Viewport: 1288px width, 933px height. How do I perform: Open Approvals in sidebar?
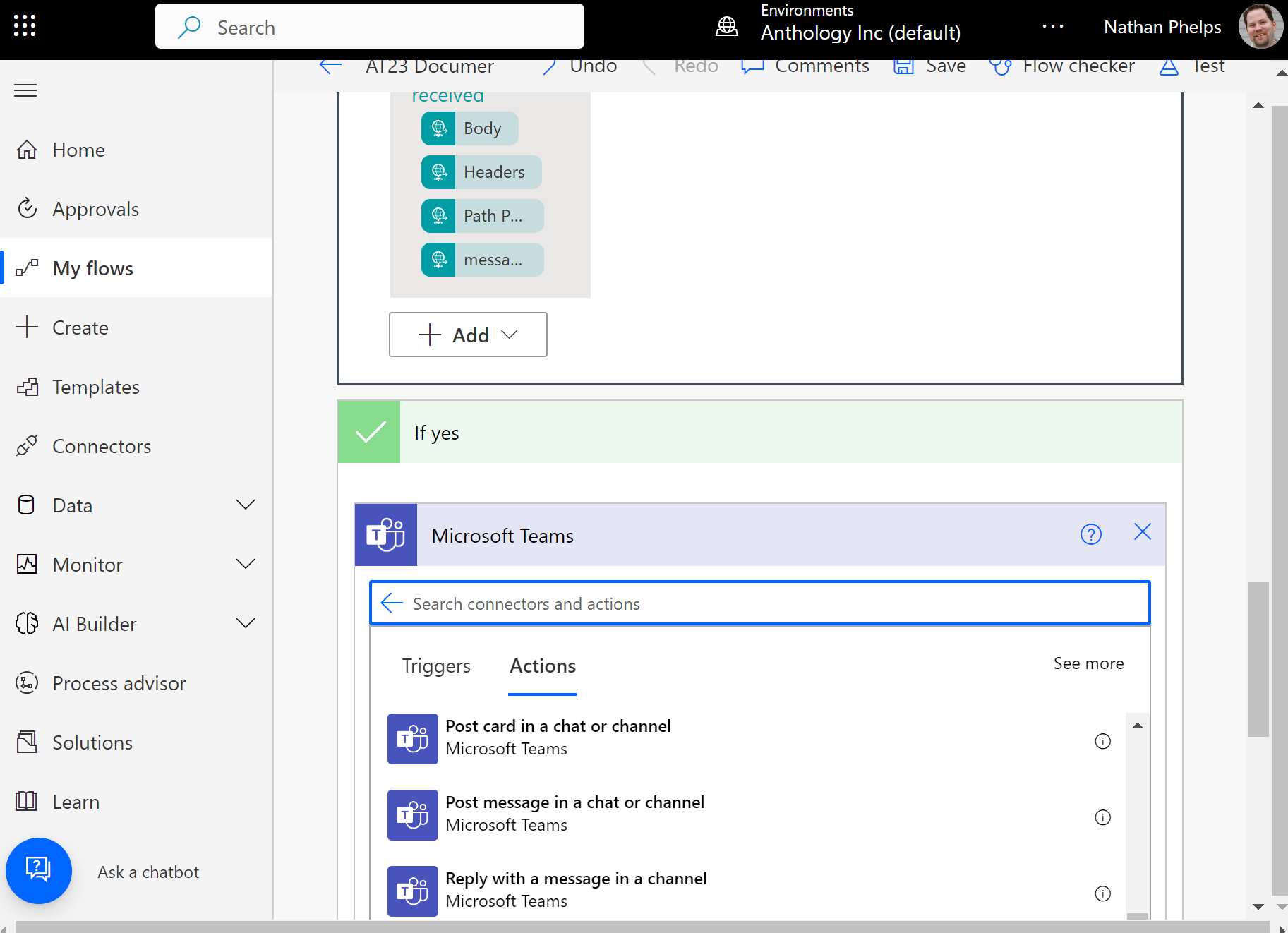point(136,209)
